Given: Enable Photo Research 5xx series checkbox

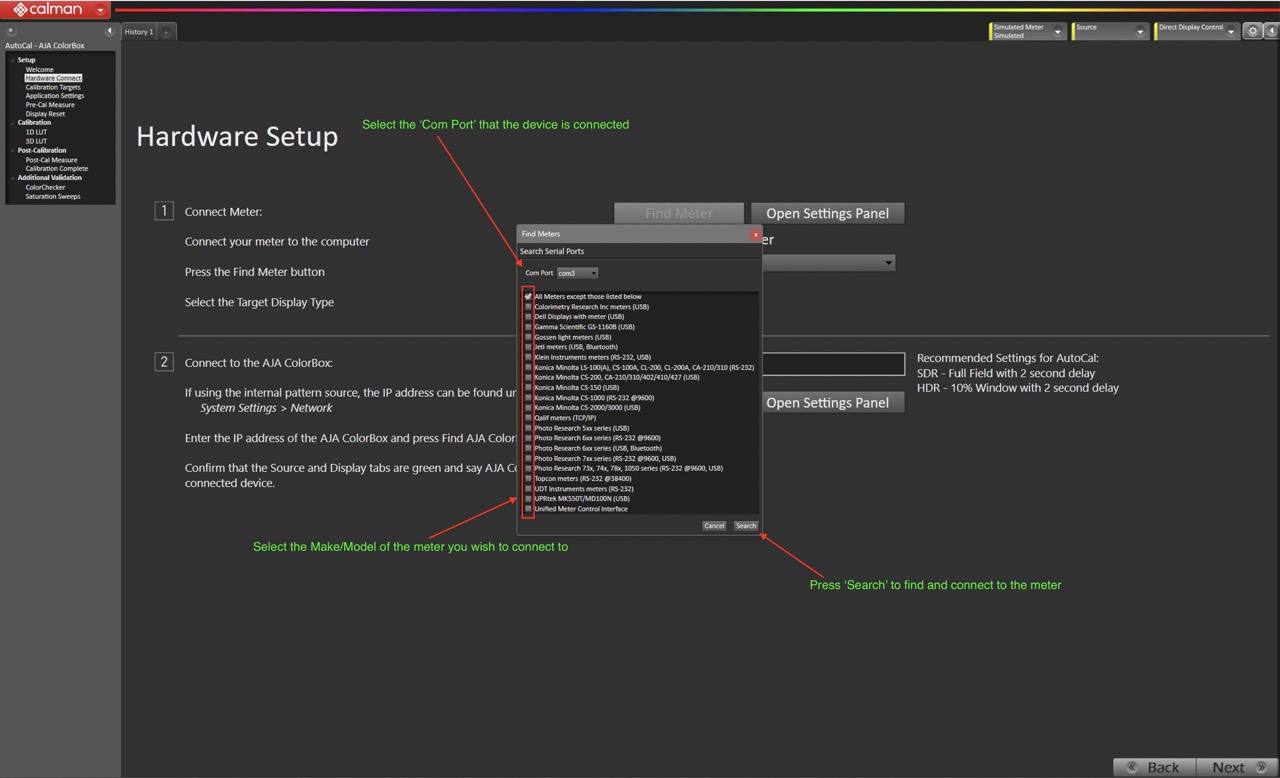Looking at the screenshot, I should tap(528, 428).
